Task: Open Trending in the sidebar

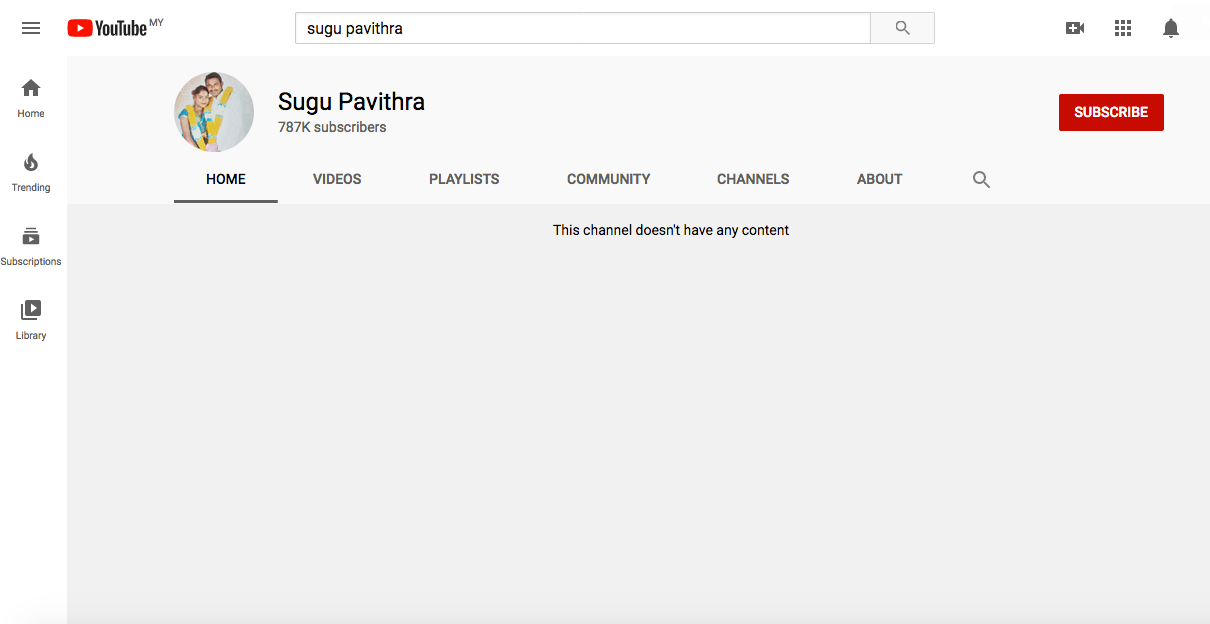Action: click(x=31, y=172)
